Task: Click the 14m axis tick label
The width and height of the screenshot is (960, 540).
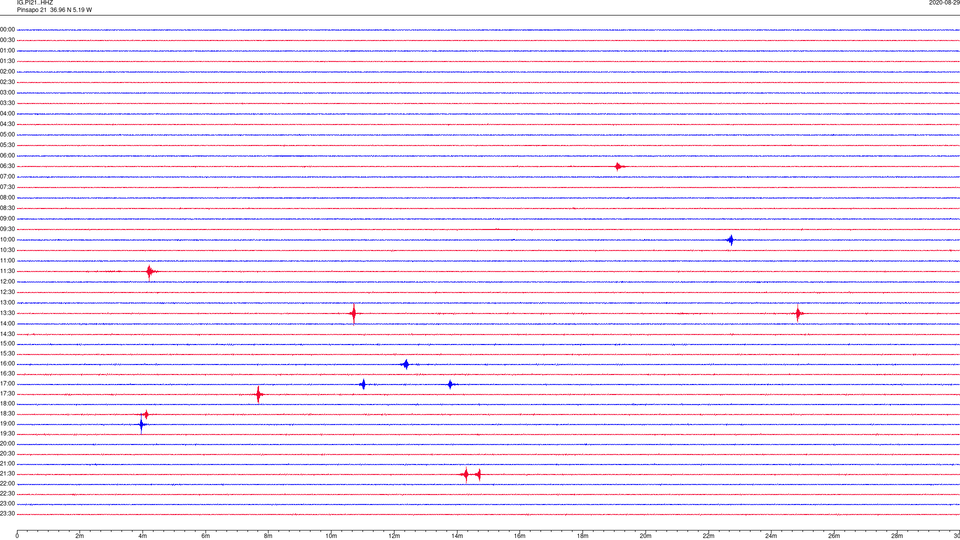Action: [x=457, y=536]
